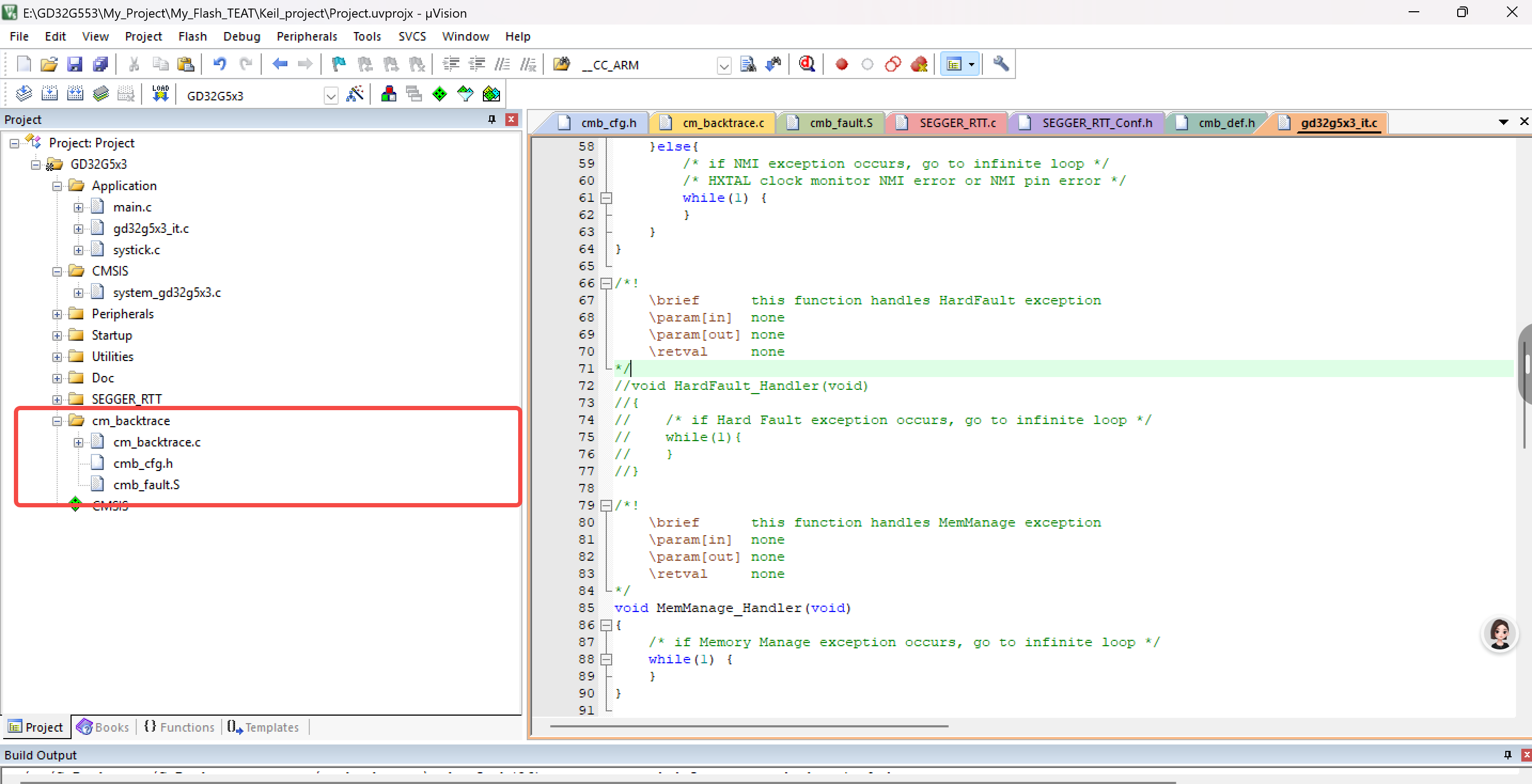This screenshot has height=784, width=1532.
Task: Open Options for Target magic wand icon
Action: 355,94
